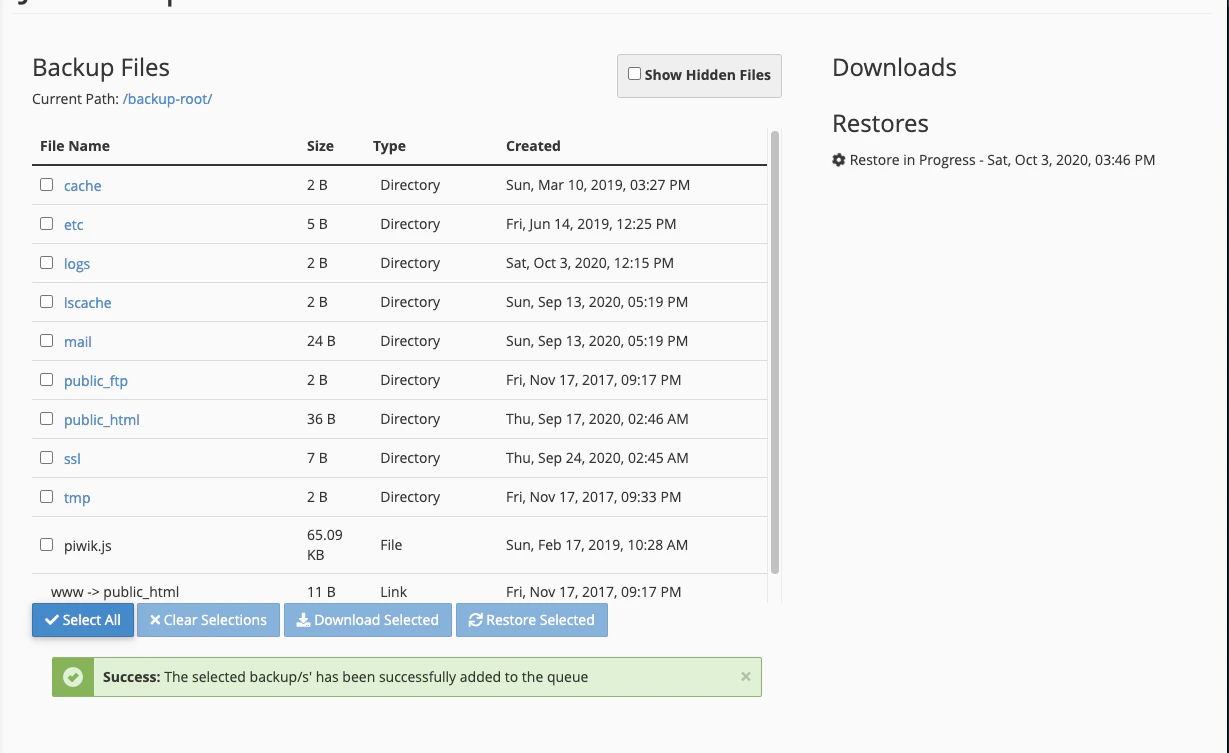This screenshot has height=753, width=1229.
Task: Click the download icon on Download Selected button
Action: pyautogui.click(x=303, y=620)
